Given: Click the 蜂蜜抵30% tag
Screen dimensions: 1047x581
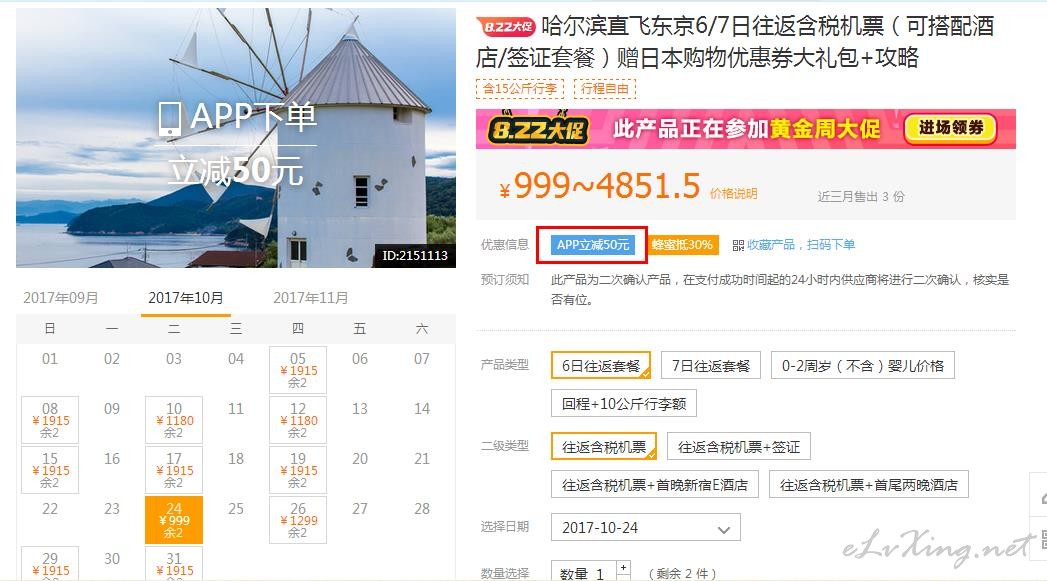Looking at the screenshot, I should (682, 245).
